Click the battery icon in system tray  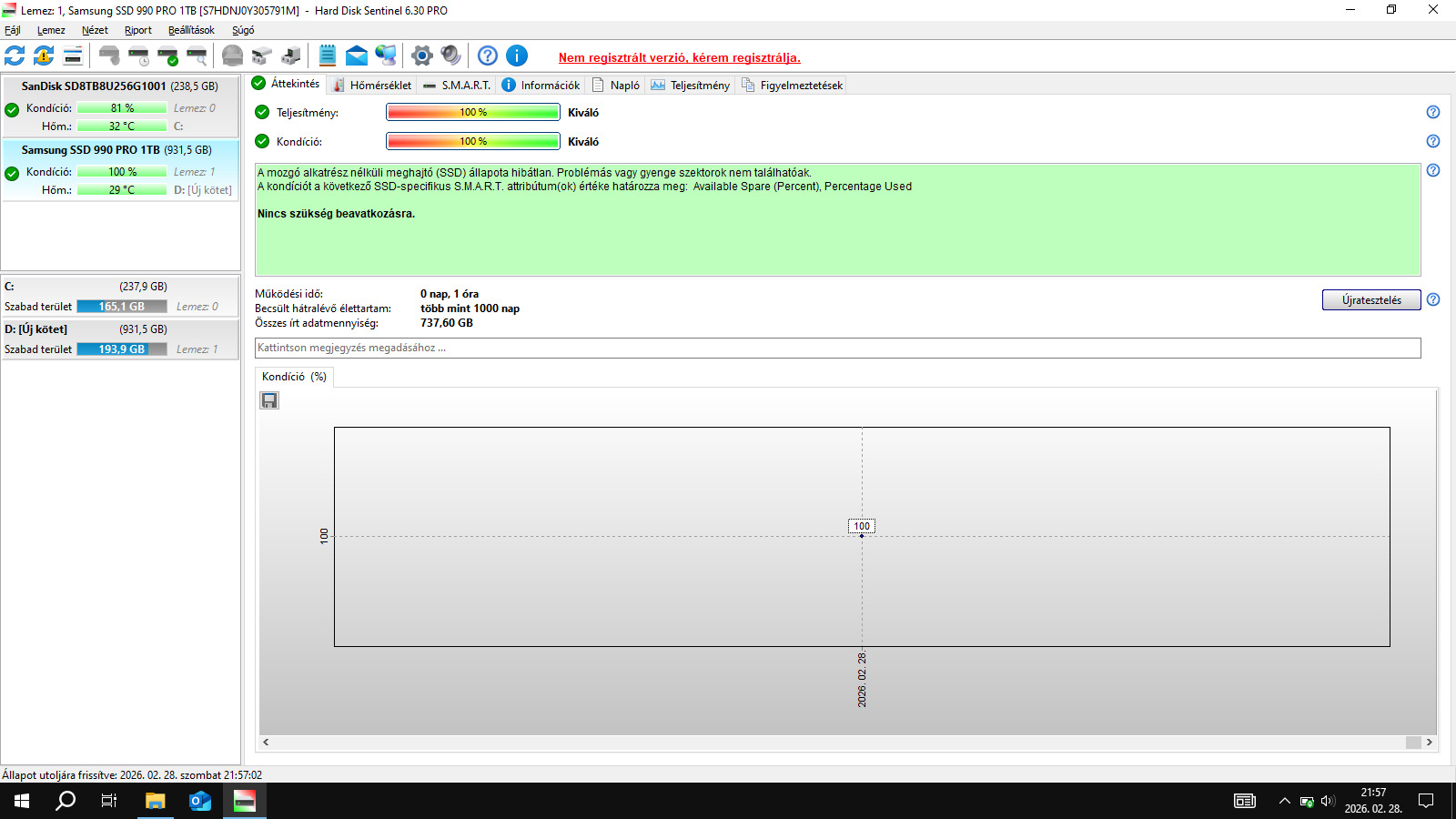point(1307,801)
